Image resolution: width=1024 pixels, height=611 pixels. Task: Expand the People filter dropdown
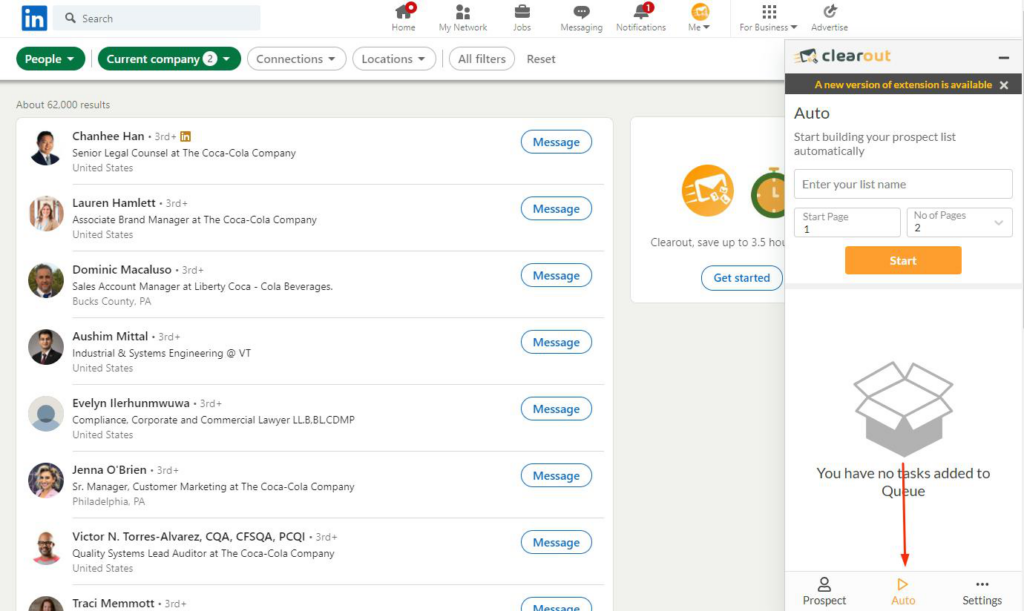point(50,59)
